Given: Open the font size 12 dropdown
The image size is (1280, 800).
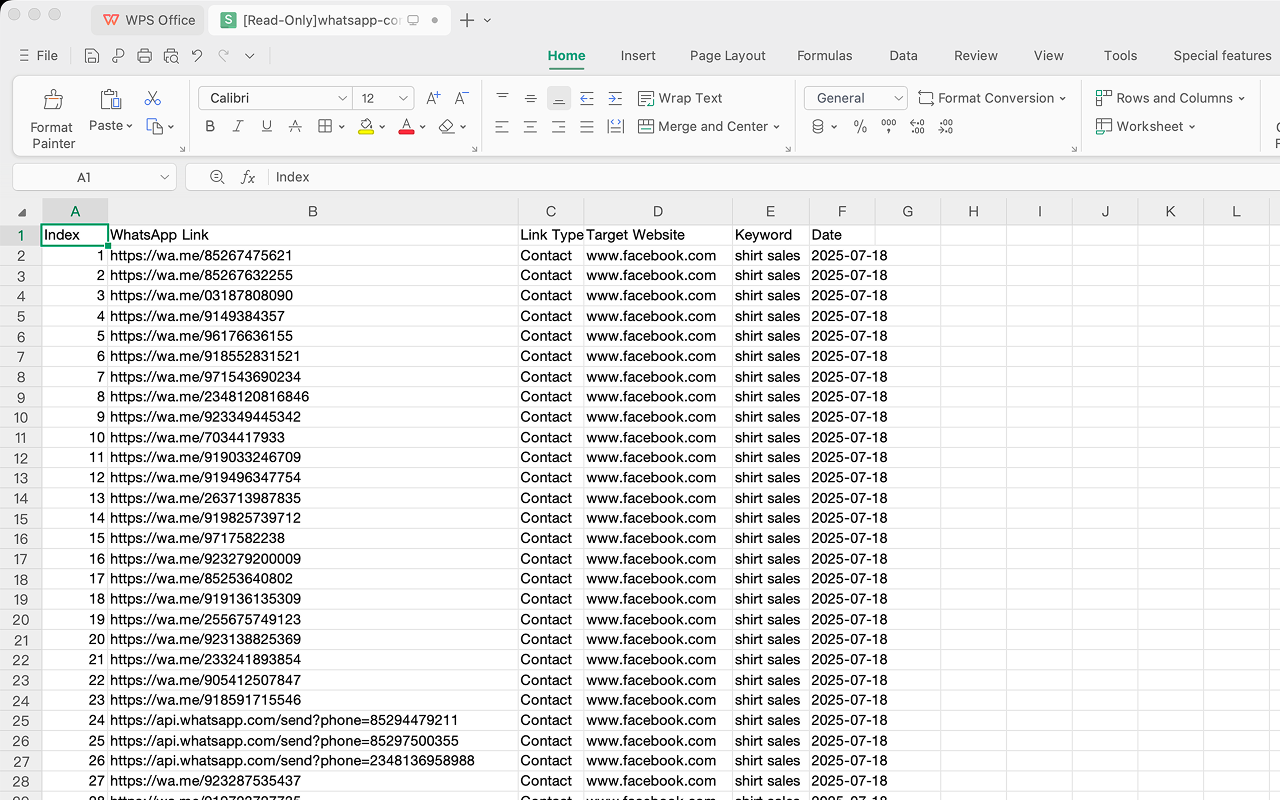Looking at the screenshot, I should [x=403, y=98].
